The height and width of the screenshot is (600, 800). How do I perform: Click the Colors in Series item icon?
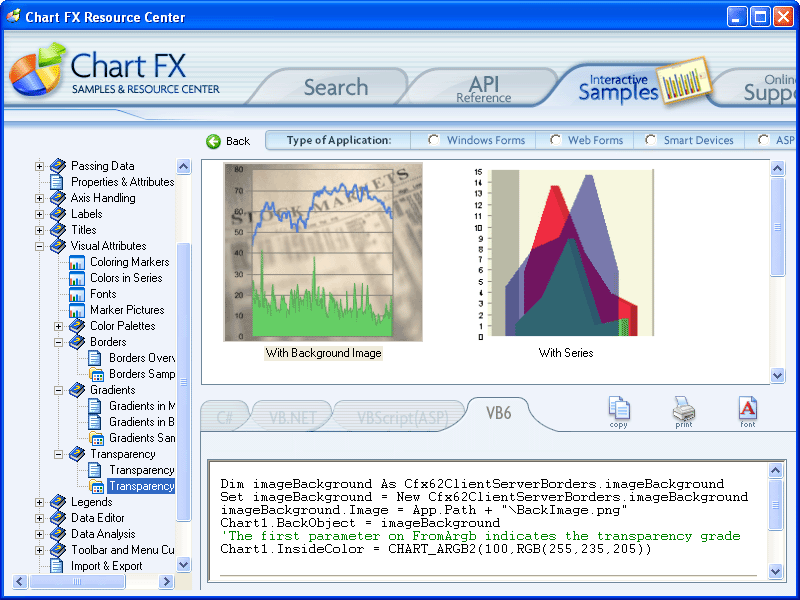[78, 278]
